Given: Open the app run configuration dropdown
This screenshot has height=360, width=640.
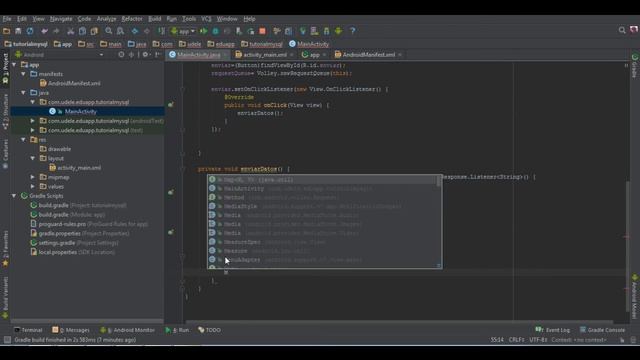Looking at the screenshot, I should (x=183, y=31).
